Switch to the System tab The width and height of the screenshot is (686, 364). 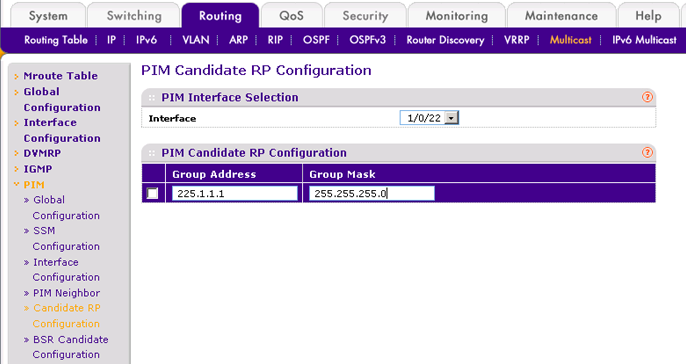(48, 16)
